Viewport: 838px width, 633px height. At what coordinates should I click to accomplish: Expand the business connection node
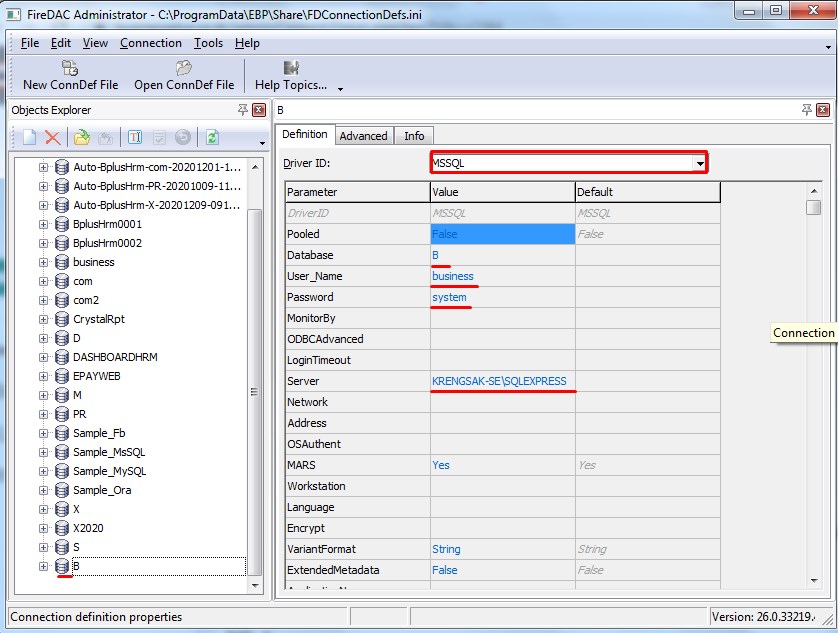tap(43, 262)
